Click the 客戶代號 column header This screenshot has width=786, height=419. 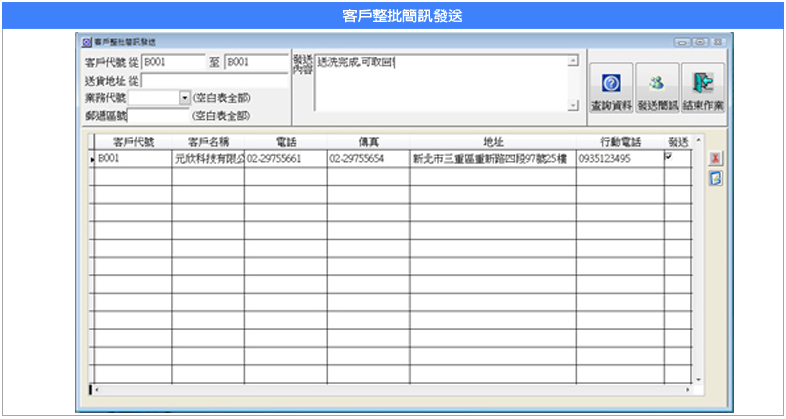(x=132, y=142)
